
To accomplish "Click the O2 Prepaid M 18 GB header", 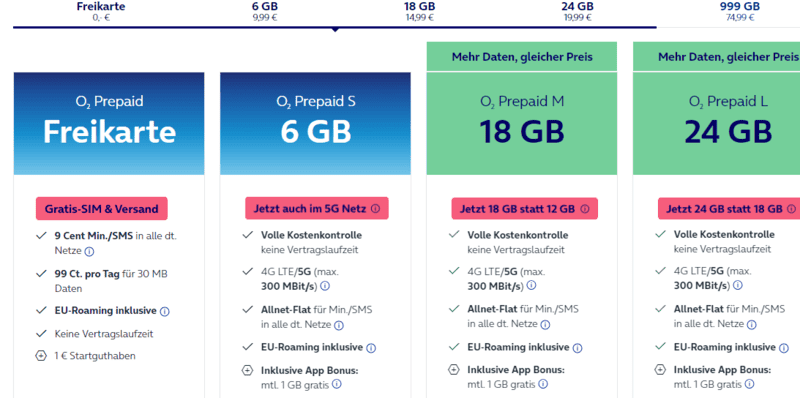I will [522, 123].
